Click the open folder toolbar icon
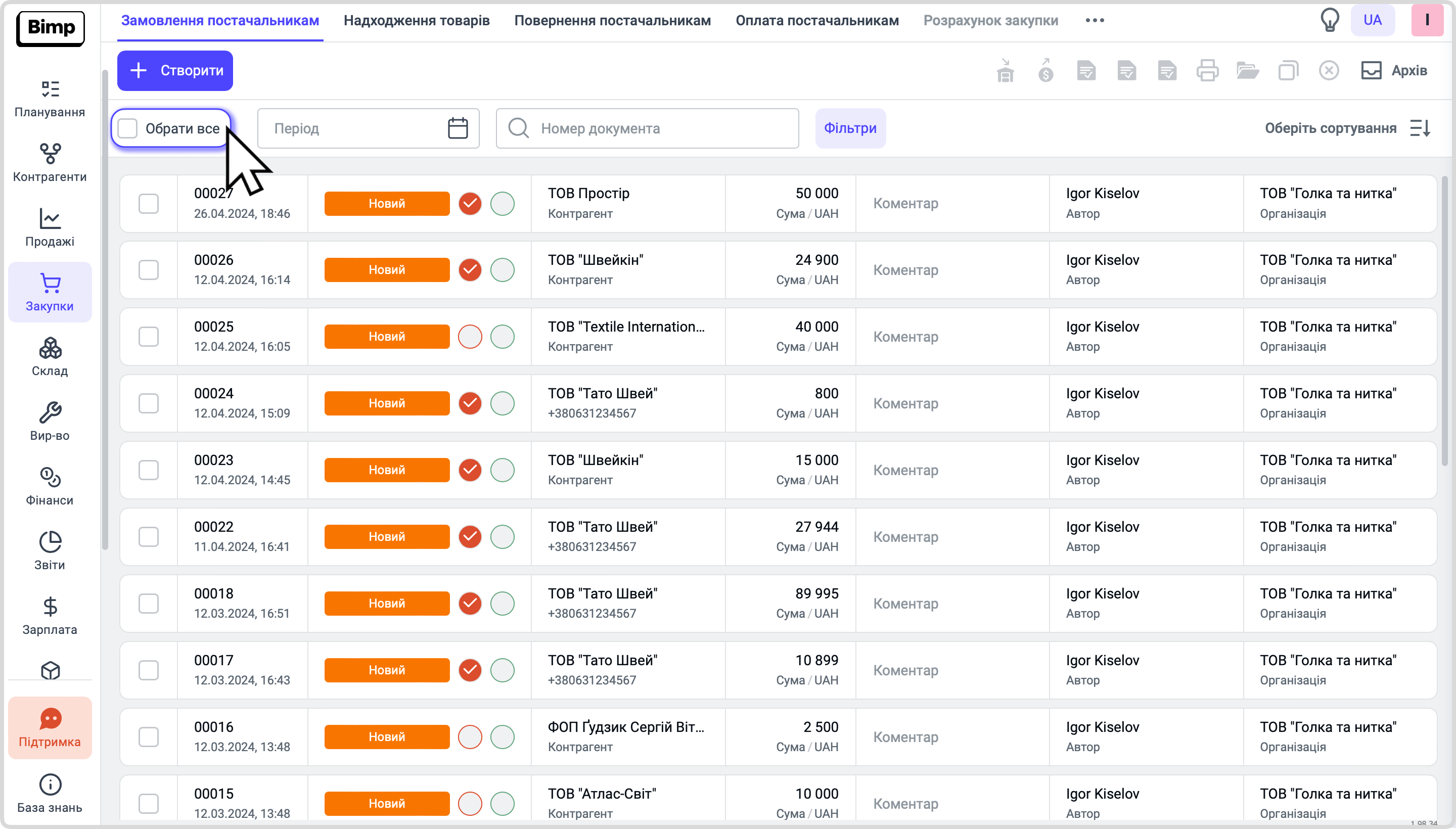1456x829 pixels. (x=1248, y=71)
